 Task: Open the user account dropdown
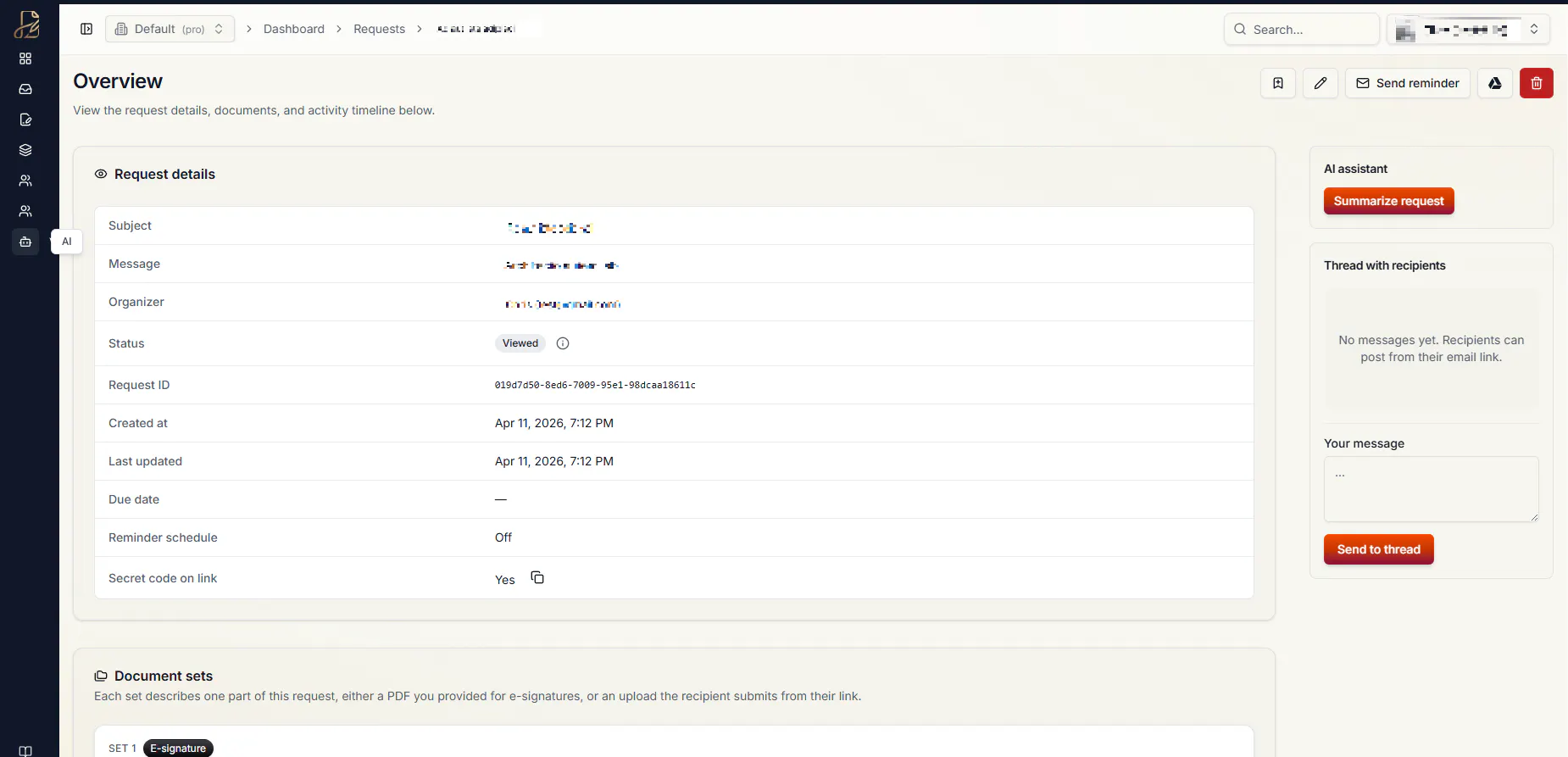1469,29
